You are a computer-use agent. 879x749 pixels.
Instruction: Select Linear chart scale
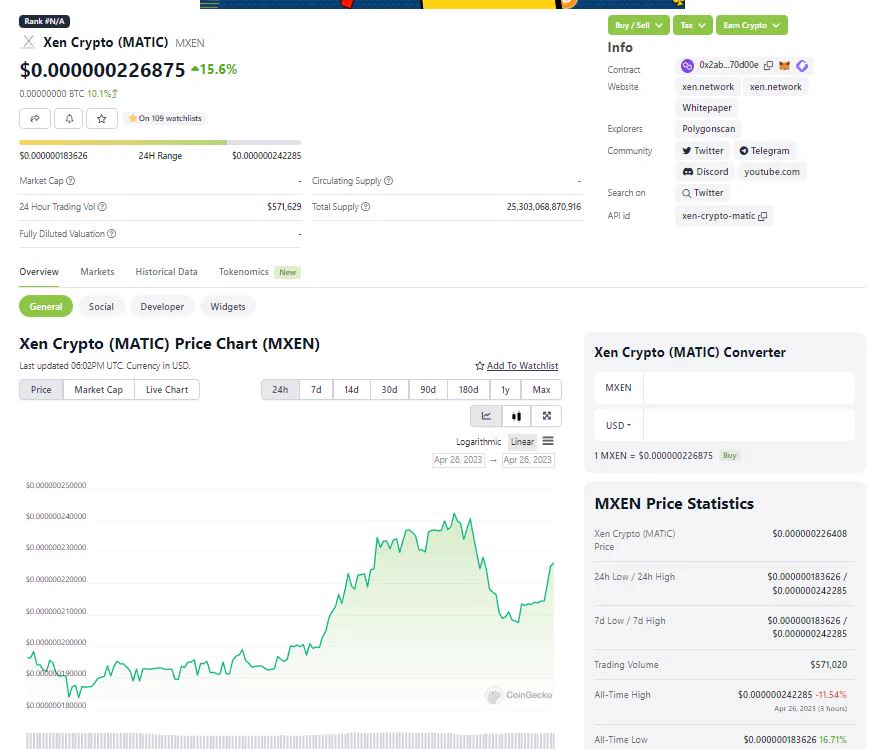522,442
